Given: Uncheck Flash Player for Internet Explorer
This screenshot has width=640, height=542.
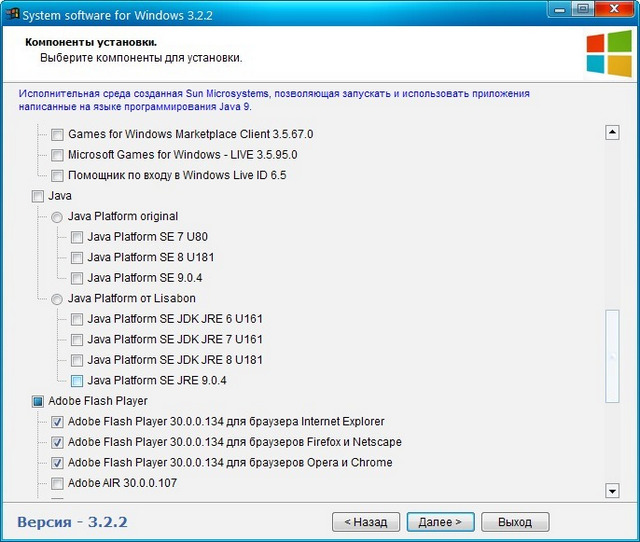Looking at the screenshot, I should pos(57,422).
